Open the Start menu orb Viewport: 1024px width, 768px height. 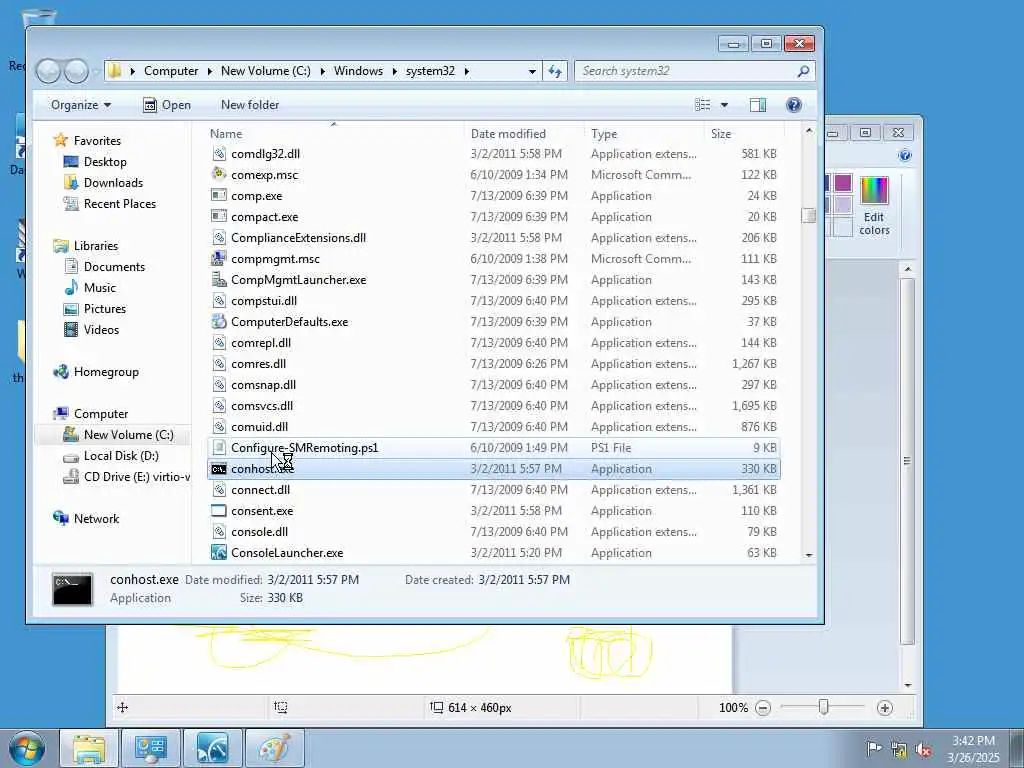pos(27,748)
